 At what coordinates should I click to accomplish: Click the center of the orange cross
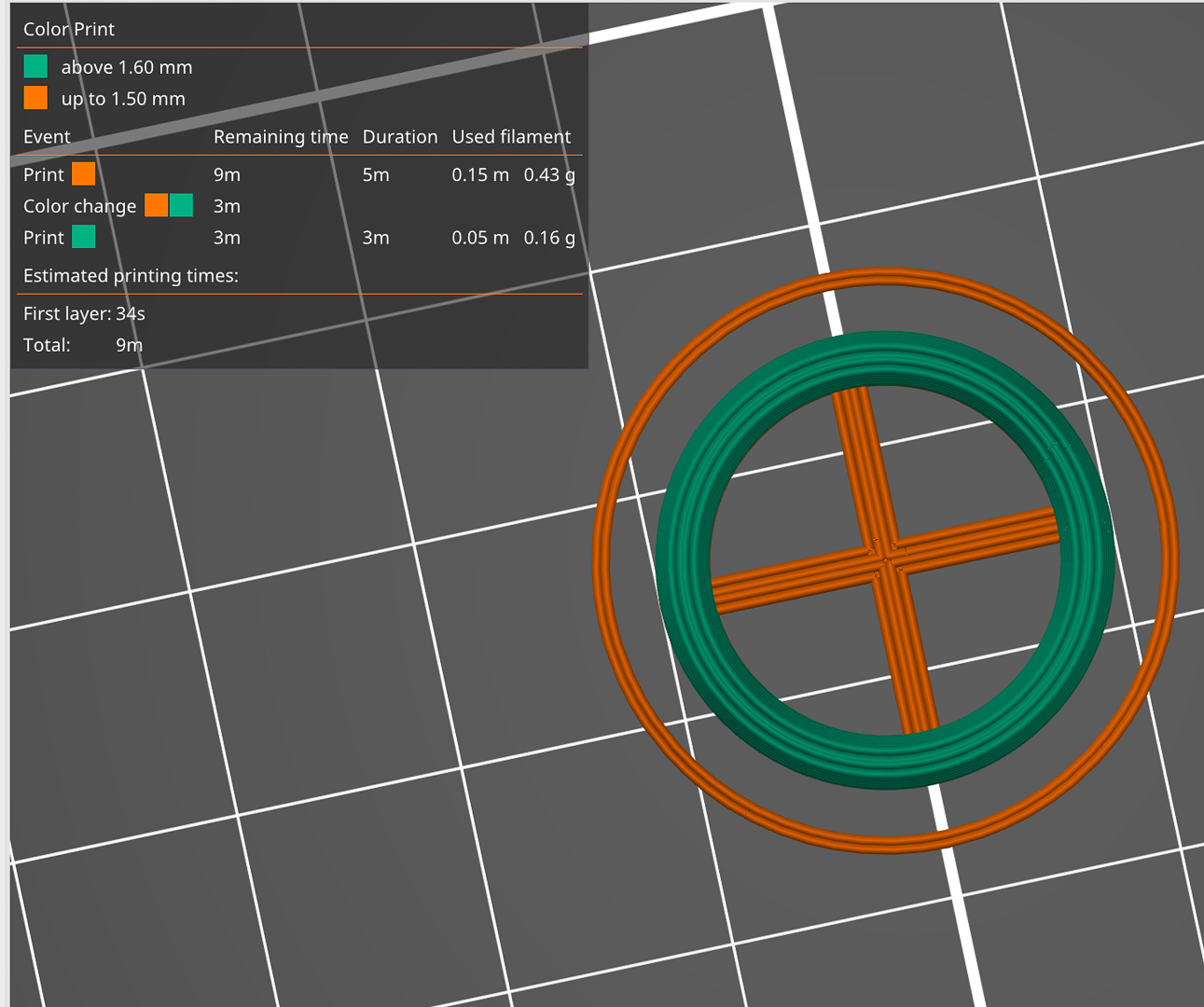[884, 559]
